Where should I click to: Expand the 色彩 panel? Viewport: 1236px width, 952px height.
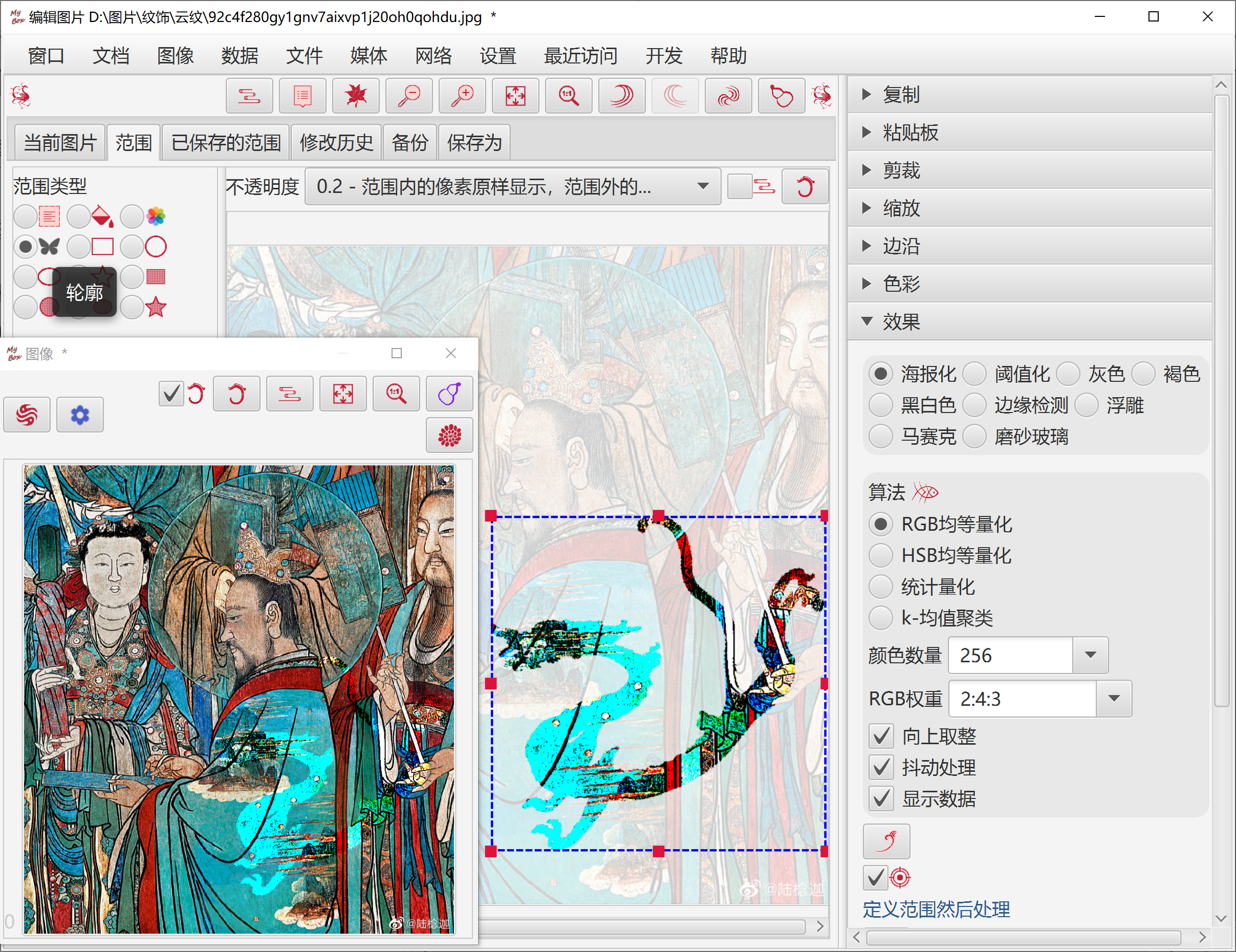point(1030,284)
